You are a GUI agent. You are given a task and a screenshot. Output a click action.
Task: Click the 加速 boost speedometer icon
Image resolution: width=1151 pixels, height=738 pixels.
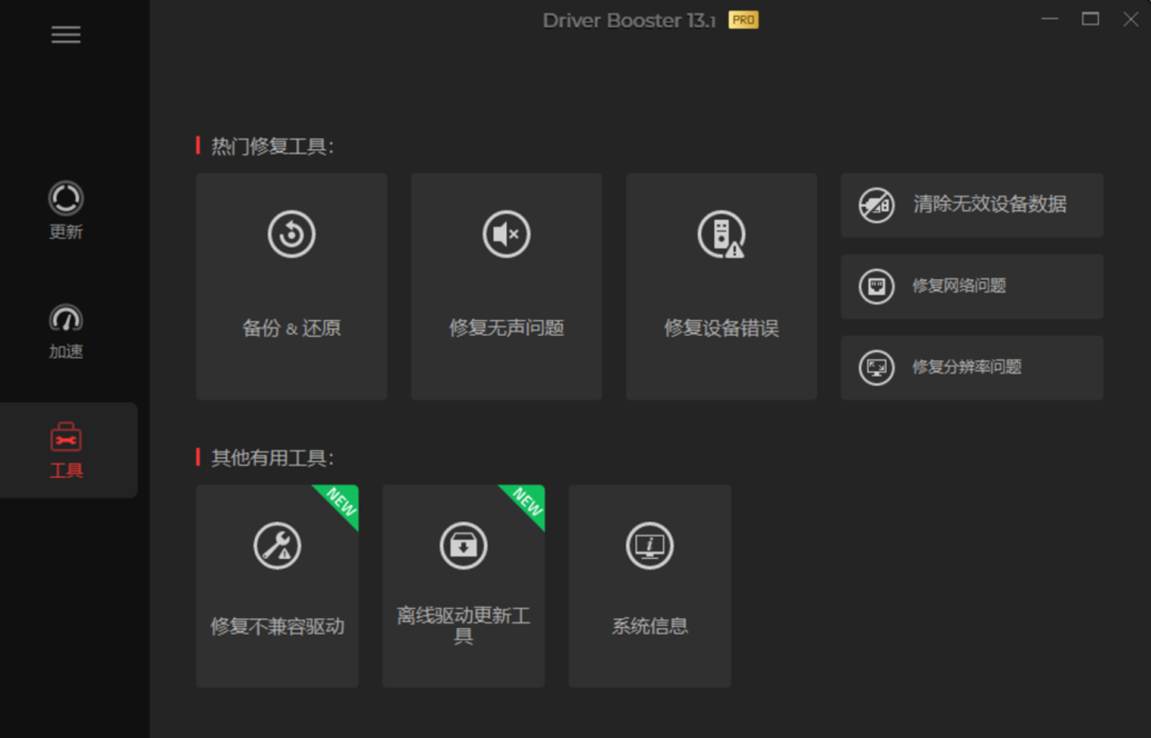(x=66, y=319)
